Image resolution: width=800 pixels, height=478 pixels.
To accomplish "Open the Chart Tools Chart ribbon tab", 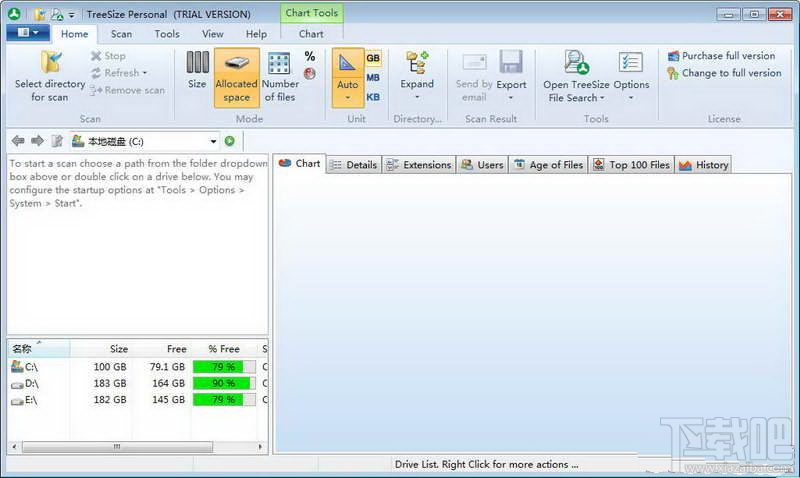I will tap(311, 34).
